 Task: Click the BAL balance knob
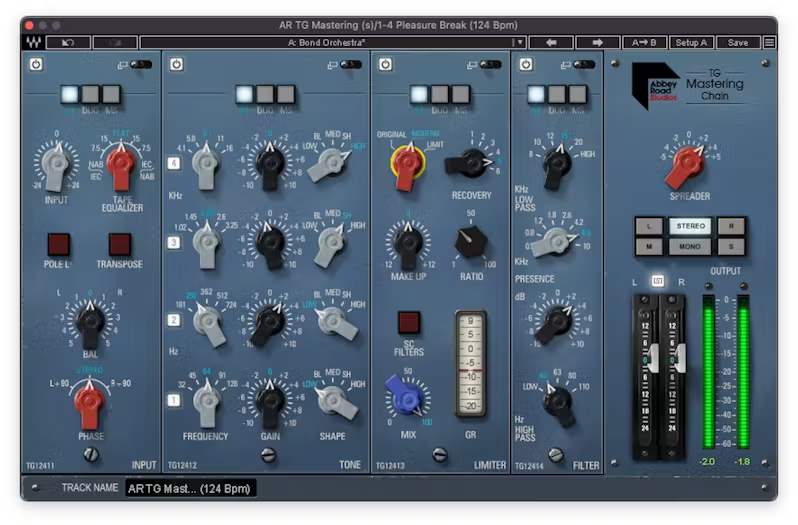pyautogui.click(x=91, y=323)
